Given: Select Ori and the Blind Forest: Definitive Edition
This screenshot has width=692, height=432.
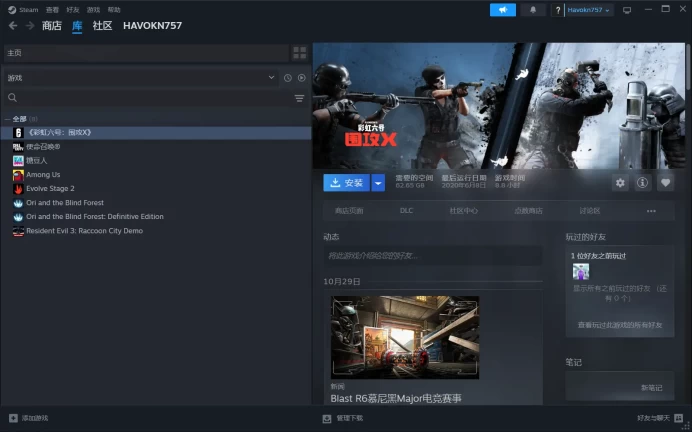Looking at the screenshot, I should [95, 217].
